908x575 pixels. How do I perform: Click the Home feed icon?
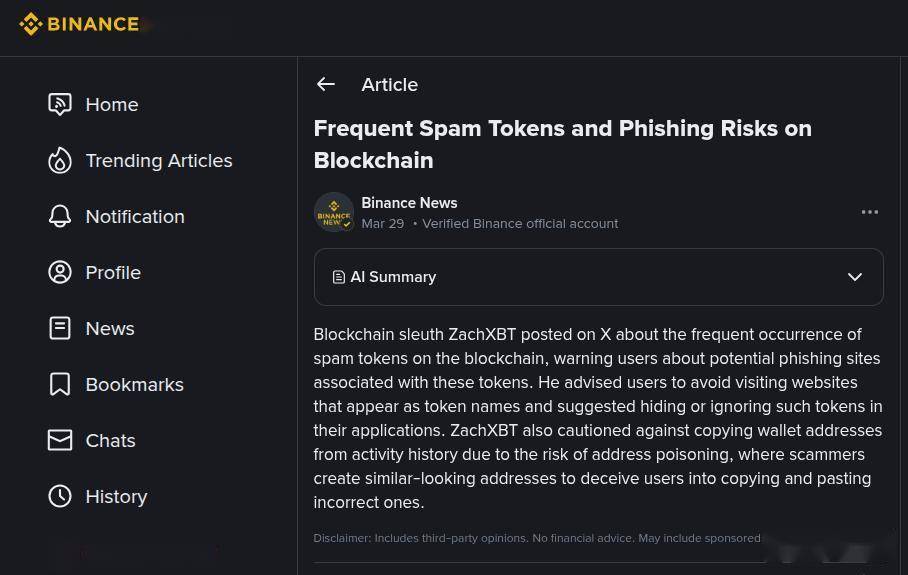(60, 104)
